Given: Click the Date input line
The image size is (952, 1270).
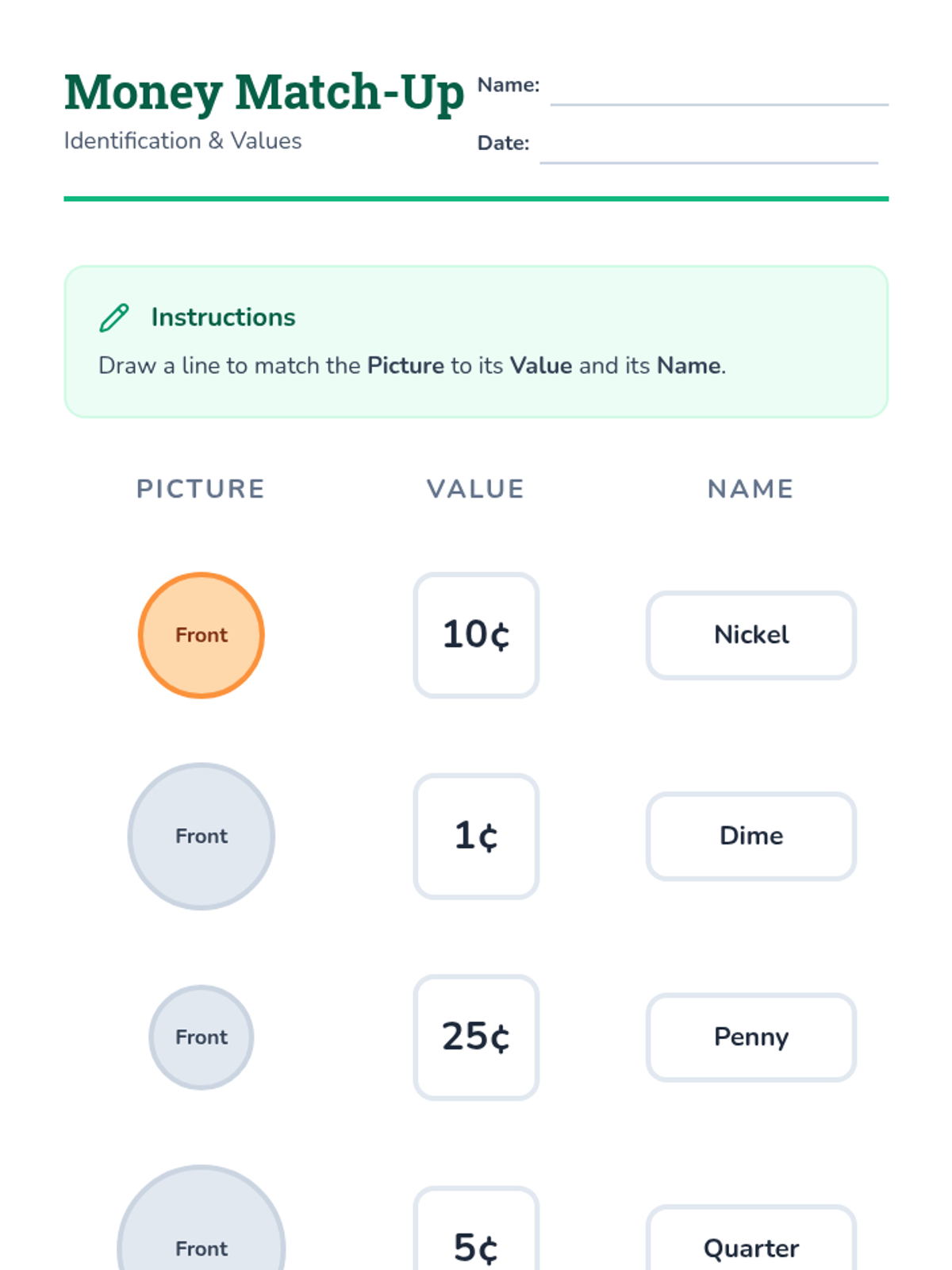Looking at the screenshot, I should (x=708, y=152).
